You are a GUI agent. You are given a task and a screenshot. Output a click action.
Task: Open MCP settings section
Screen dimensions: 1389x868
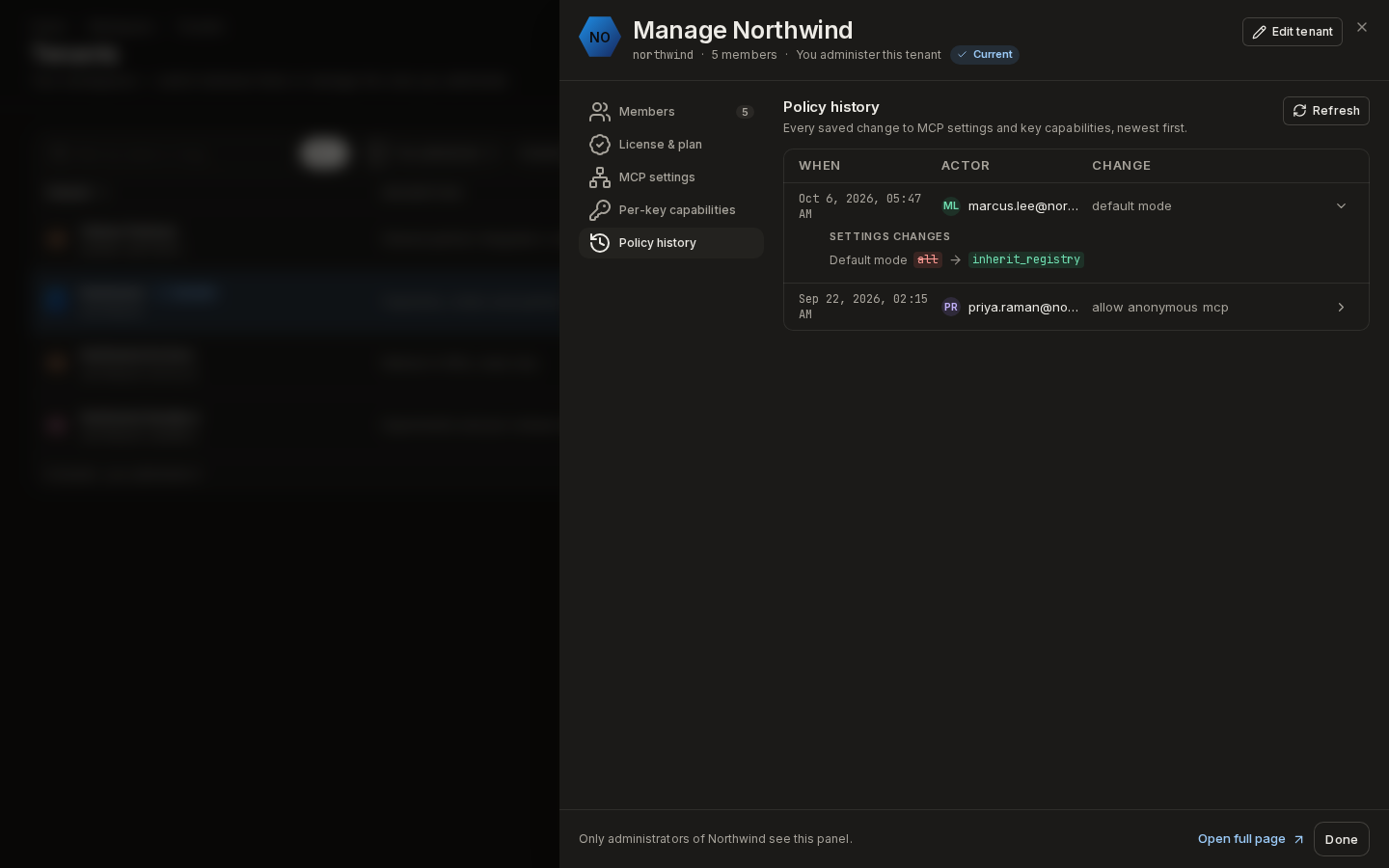point(671,177)
